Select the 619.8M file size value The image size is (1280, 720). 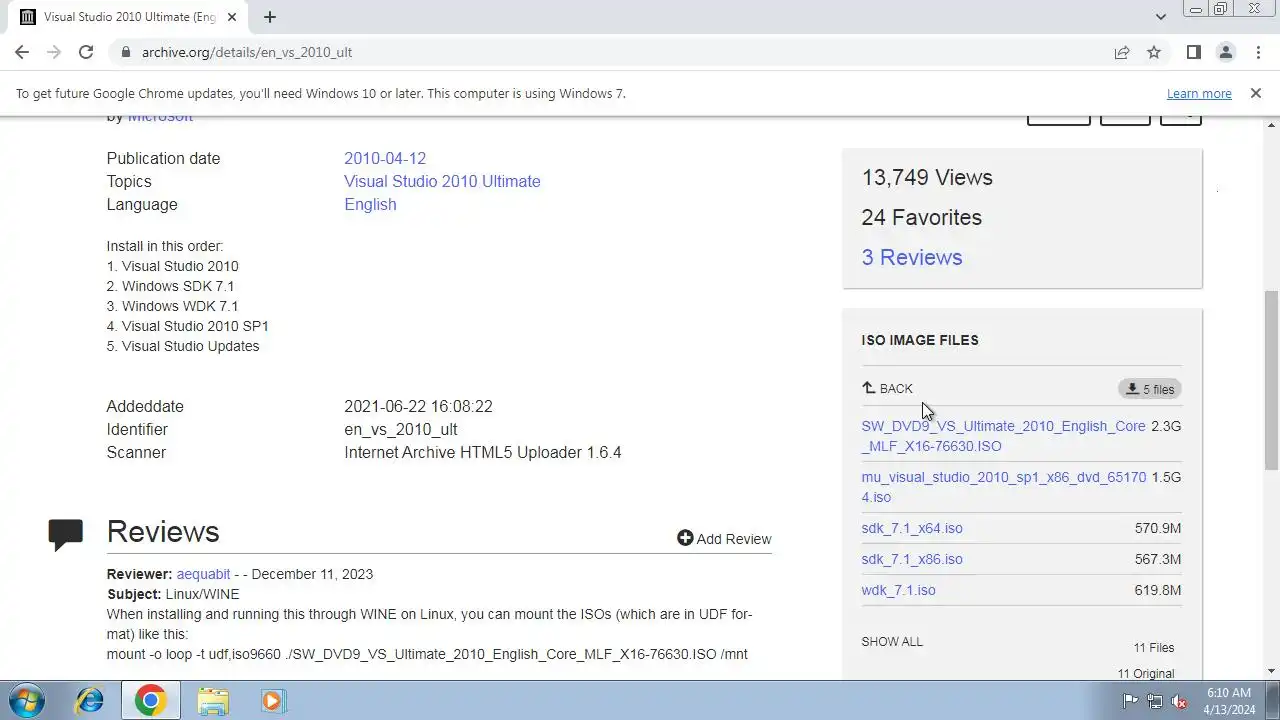coord(1158,590)
